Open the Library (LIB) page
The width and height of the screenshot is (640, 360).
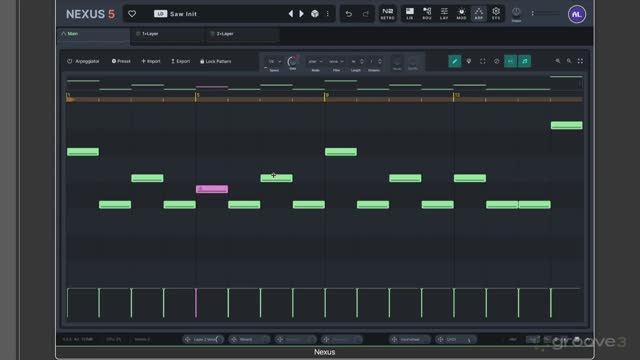click(x=409, y=13)
